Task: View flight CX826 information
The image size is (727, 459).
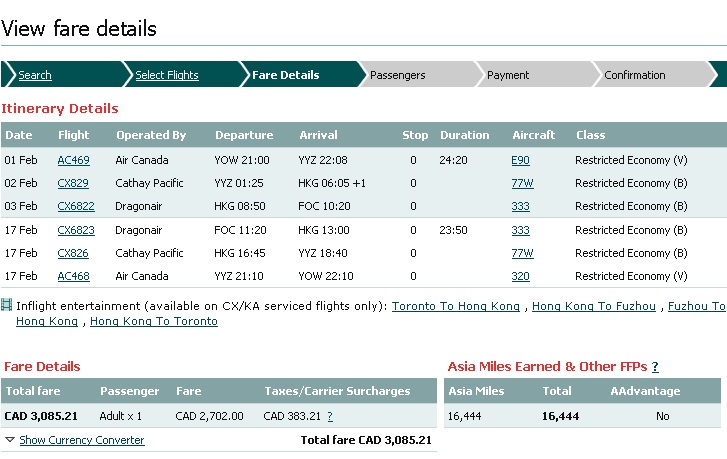Action: [x=73, y=253]
